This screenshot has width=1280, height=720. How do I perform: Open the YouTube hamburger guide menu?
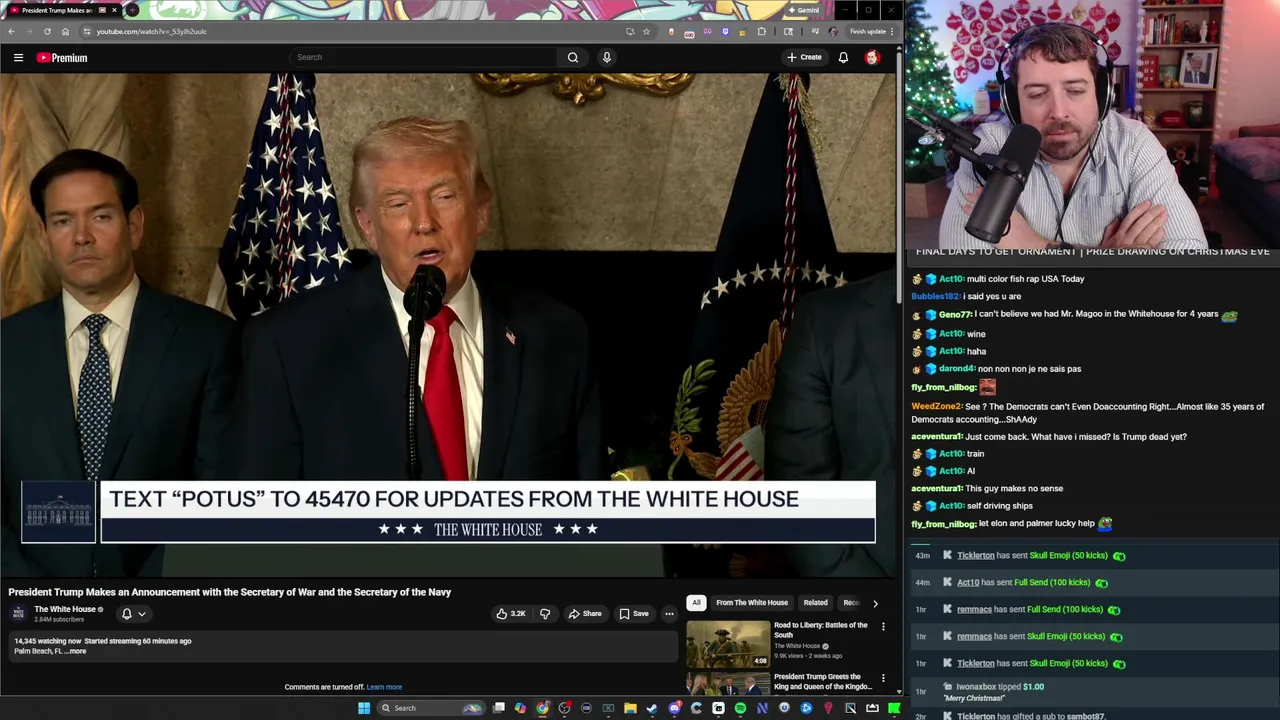pos(18,58)
